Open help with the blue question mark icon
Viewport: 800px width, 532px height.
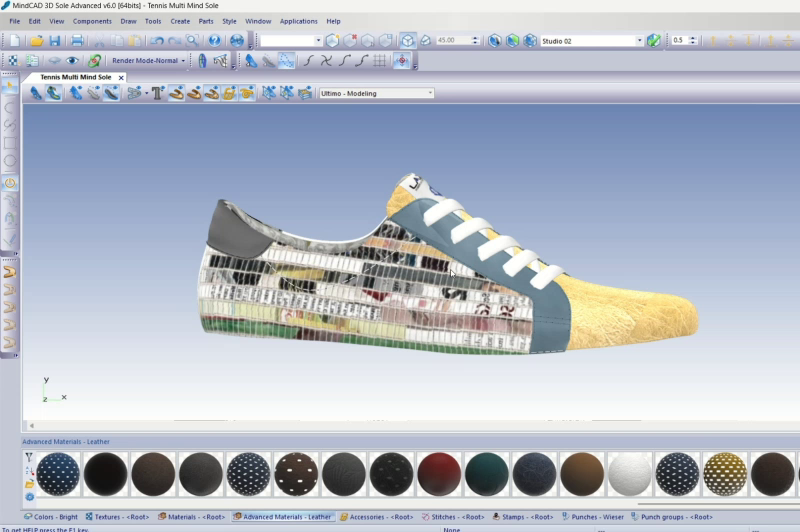214,41
